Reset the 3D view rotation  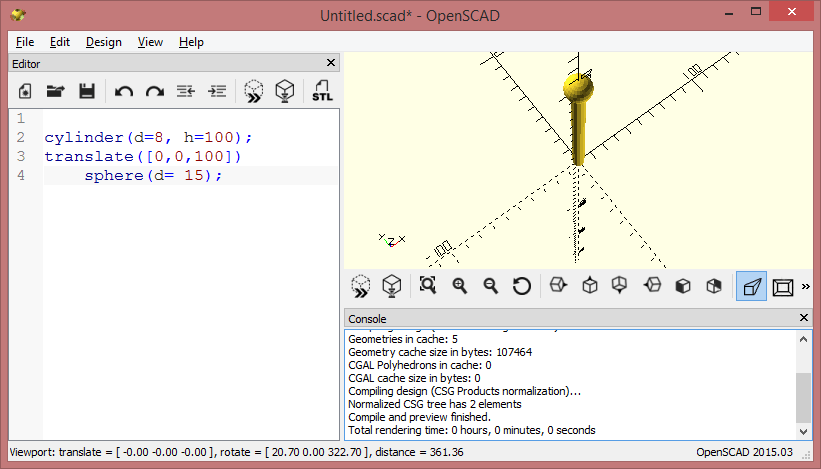click(521, 286)
